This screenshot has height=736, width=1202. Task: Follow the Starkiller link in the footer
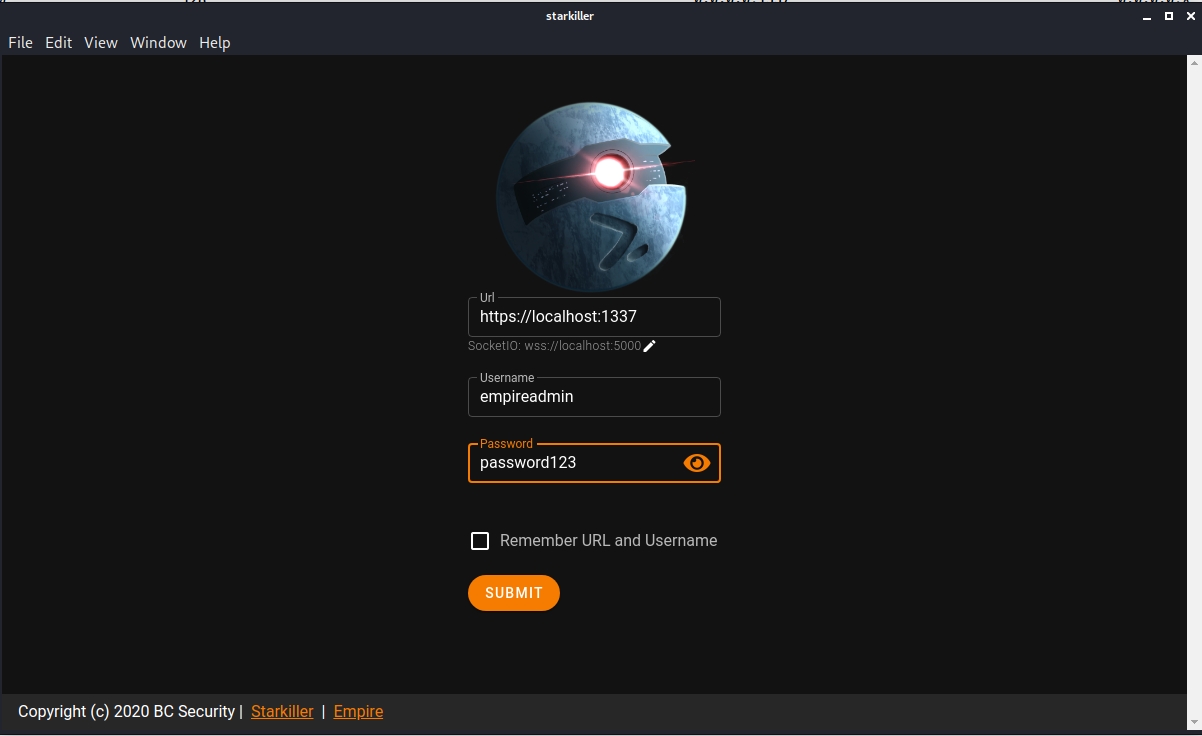pyautogui.click(x=282, y=712)
